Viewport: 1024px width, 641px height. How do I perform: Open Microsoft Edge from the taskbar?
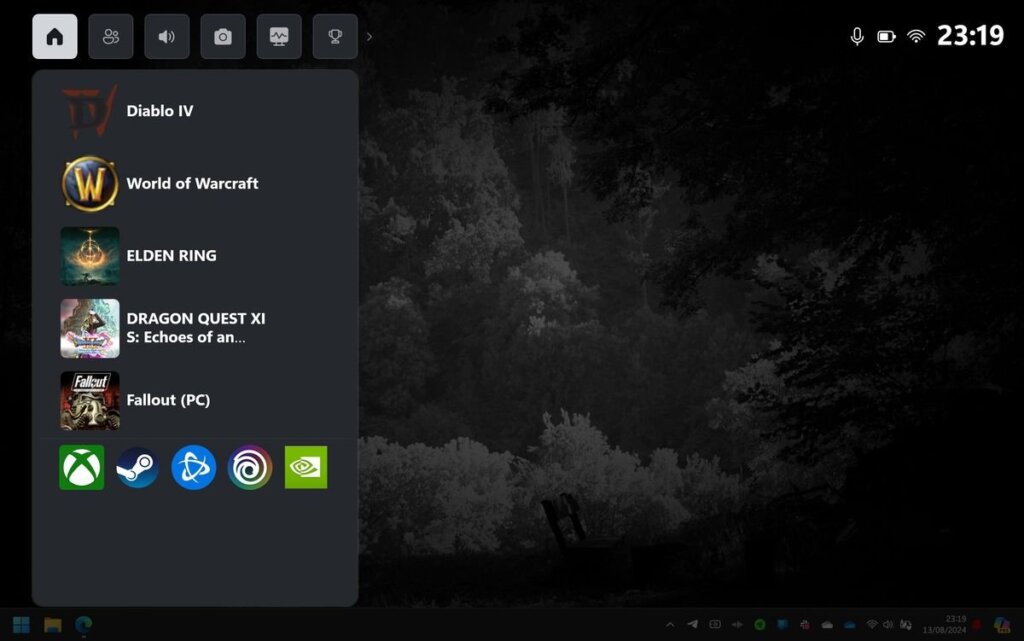pyautogui.click(x=84, y=625)
